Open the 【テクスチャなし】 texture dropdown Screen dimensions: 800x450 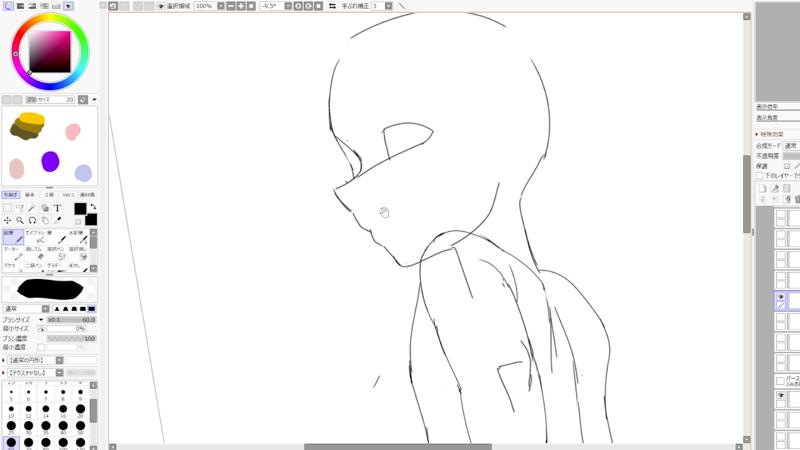coord(59,372)
